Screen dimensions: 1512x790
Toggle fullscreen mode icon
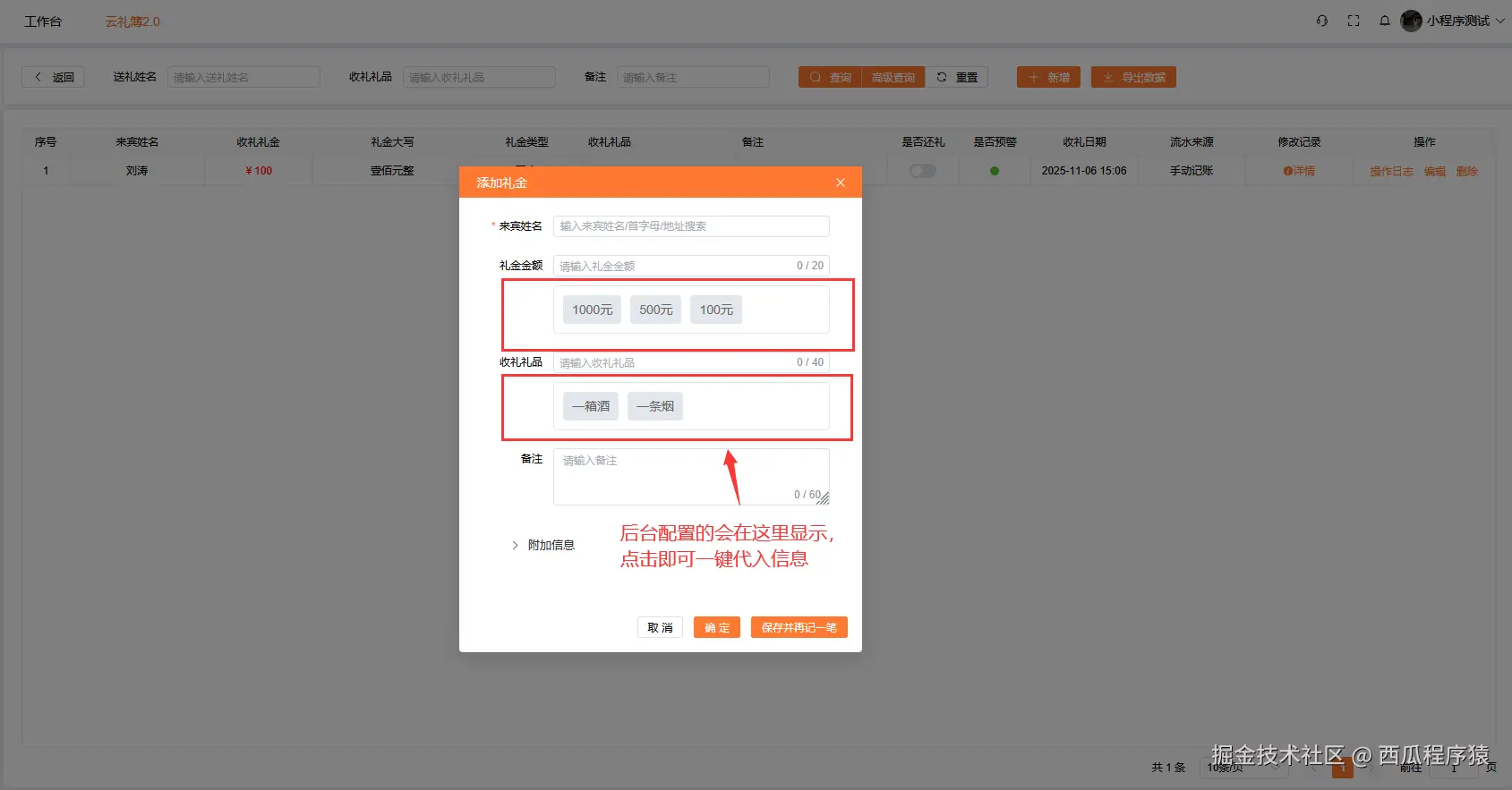coord(1354,21)
